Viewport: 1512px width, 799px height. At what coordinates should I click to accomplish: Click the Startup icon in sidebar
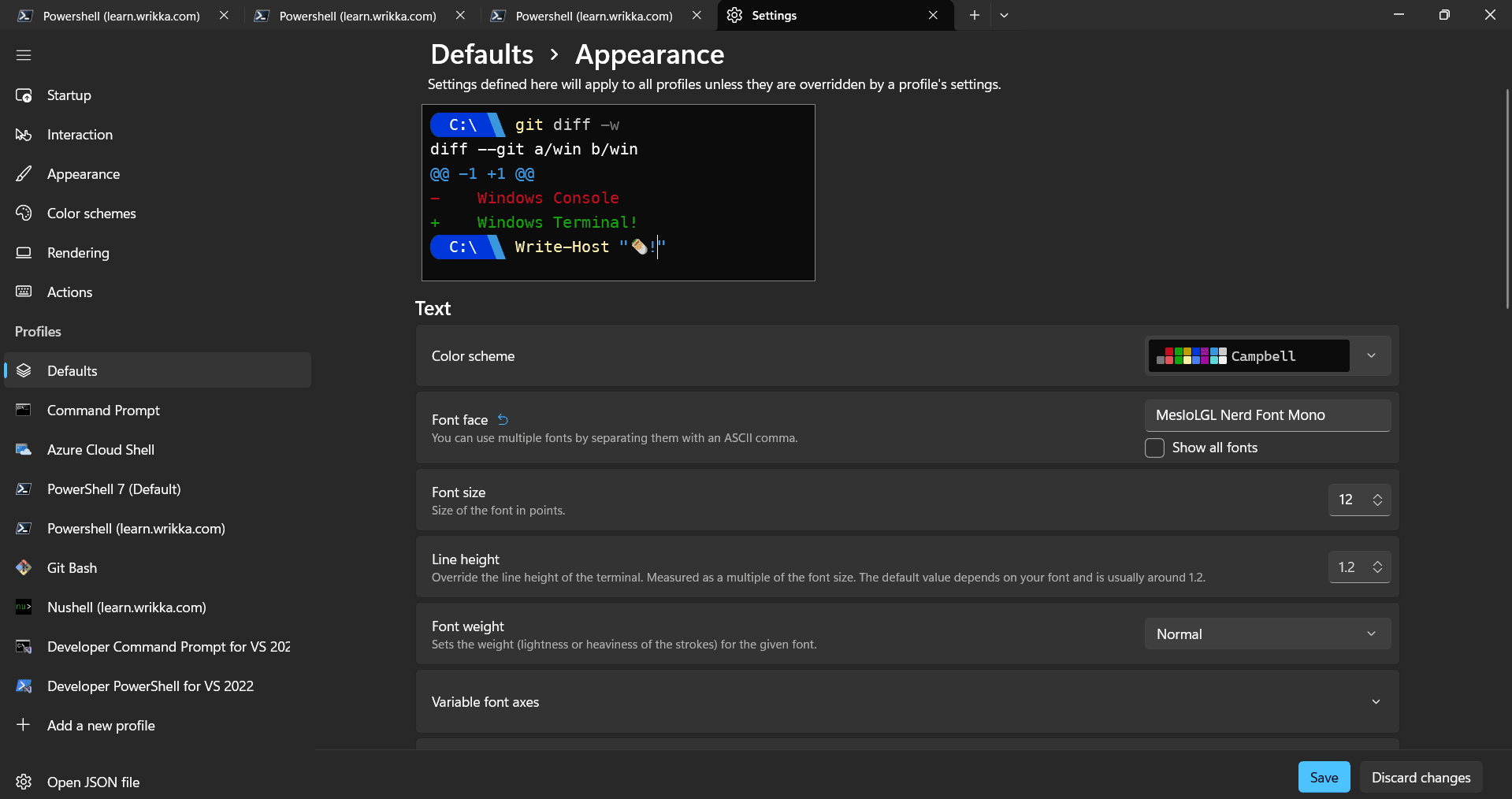pyautogui.click(x=24, y=95)
